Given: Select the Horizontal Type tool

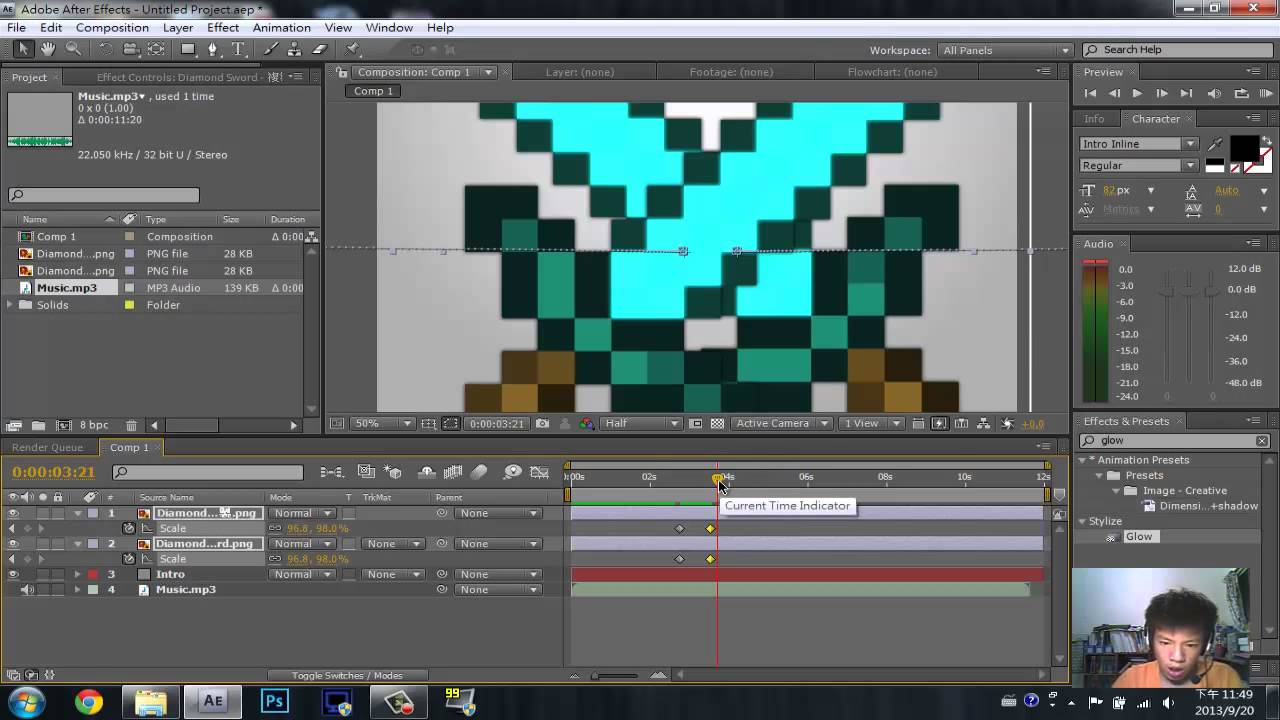Looking at the screenshot, I should click(x=238, y=49).
